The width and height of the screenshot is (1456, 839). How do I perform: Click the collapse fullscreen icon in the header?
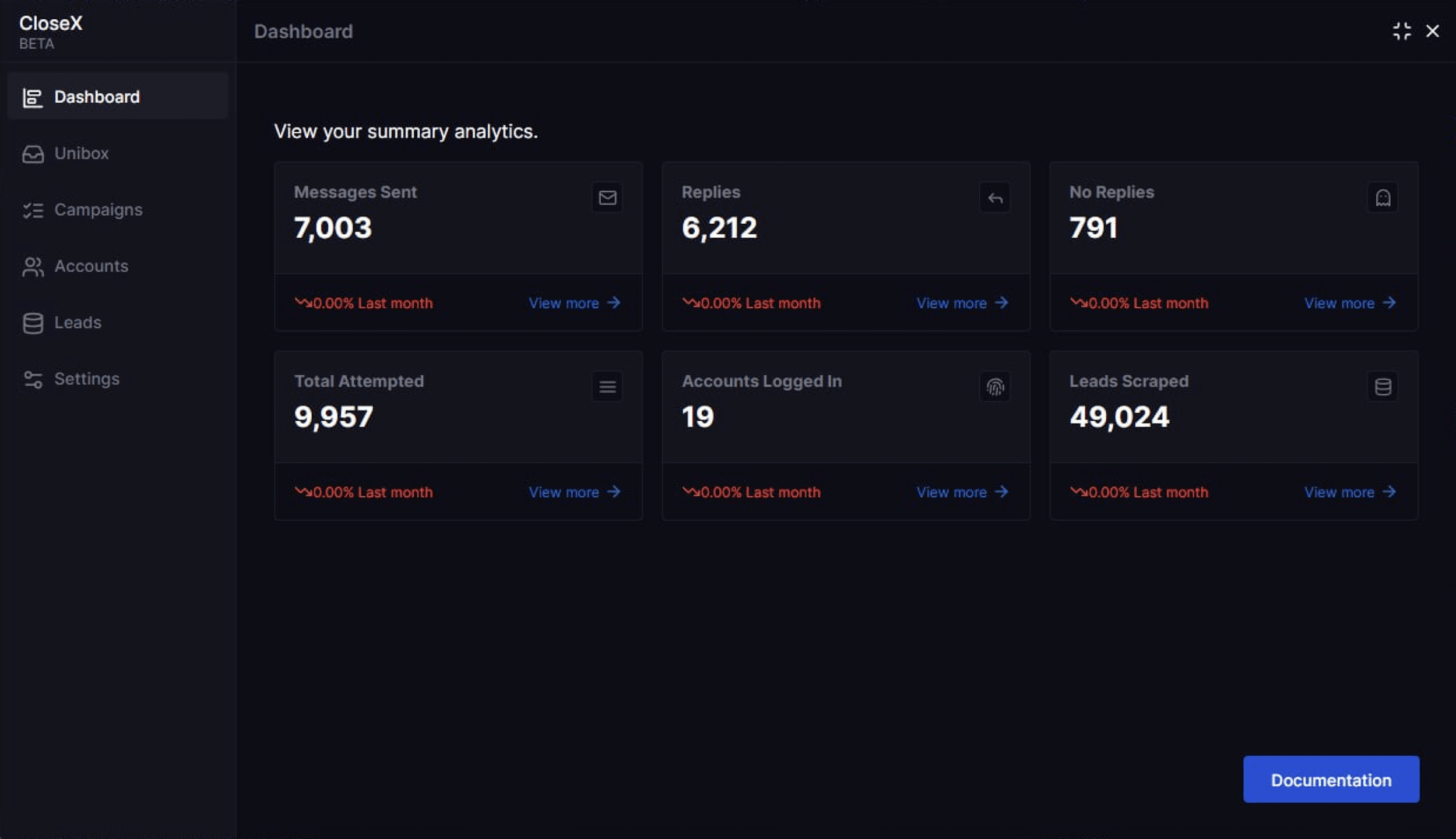pyautogui.click(x=1402, y=31)
